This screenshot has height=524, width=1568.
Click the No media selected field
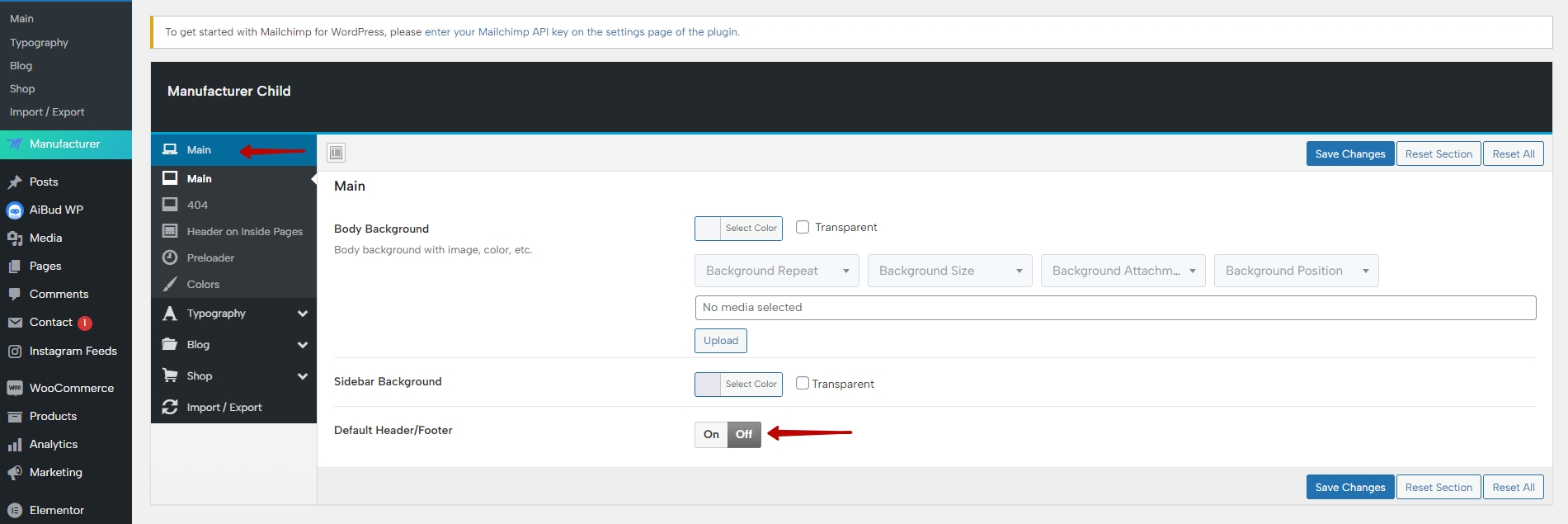(1115, 307)
